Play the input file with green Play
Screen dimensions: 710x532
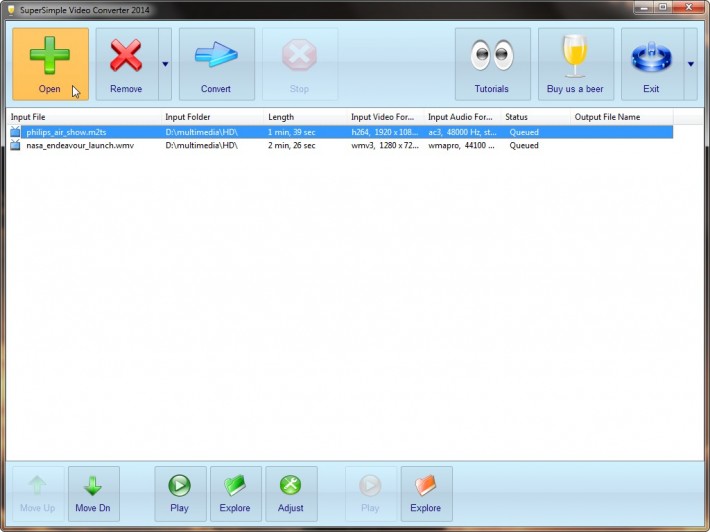[x=180, y=494]
